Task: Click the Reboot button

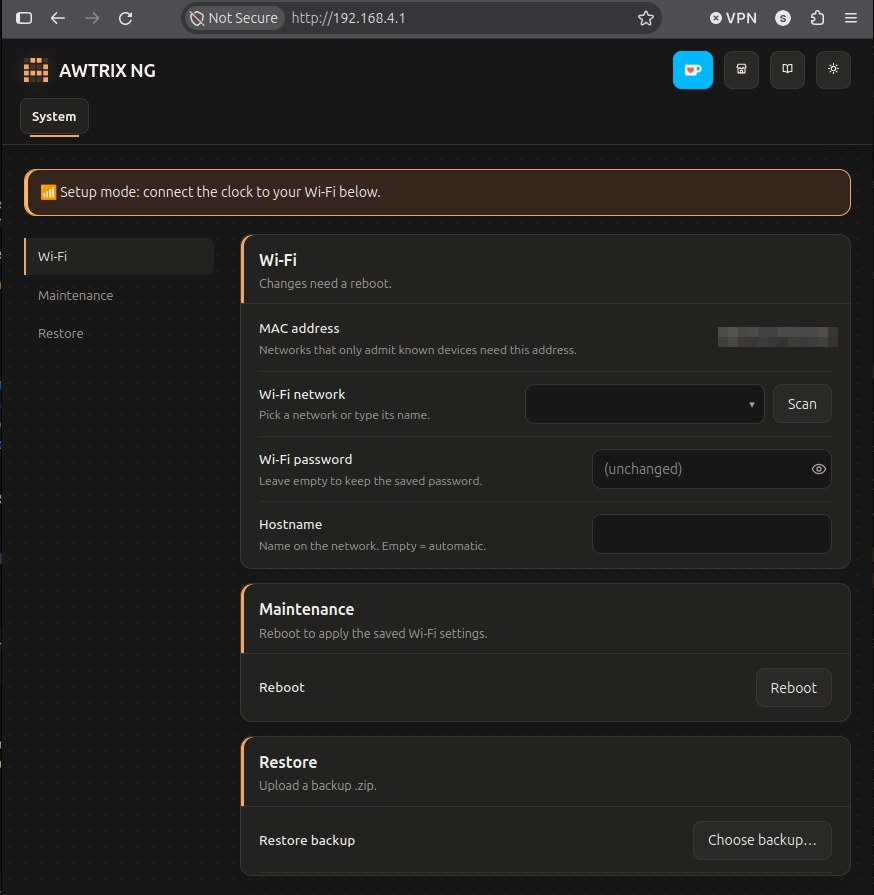Action: point(794,688)
